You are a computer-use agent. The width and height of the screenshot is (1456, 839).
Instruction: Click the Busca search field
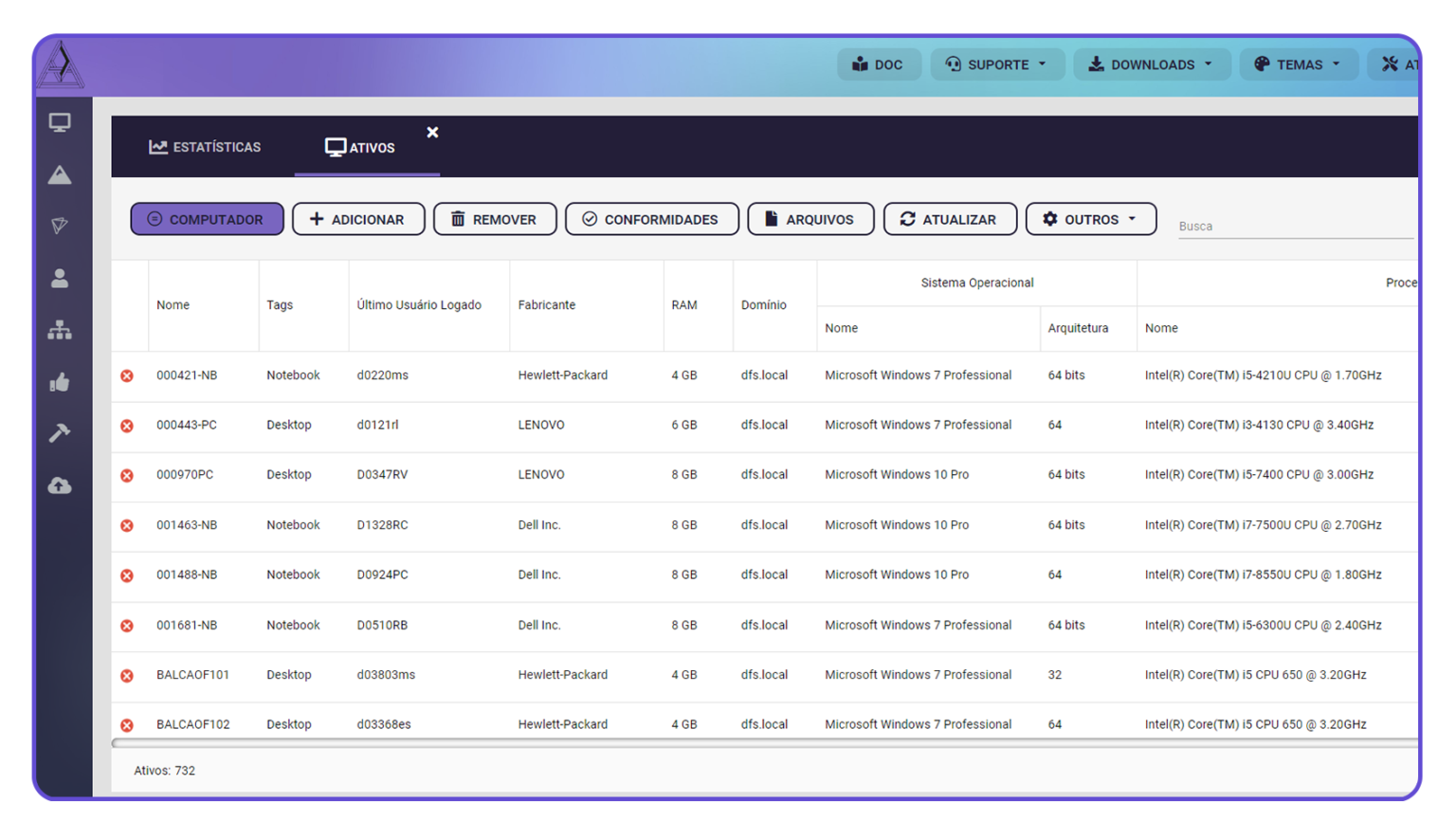click(1294, 227)
